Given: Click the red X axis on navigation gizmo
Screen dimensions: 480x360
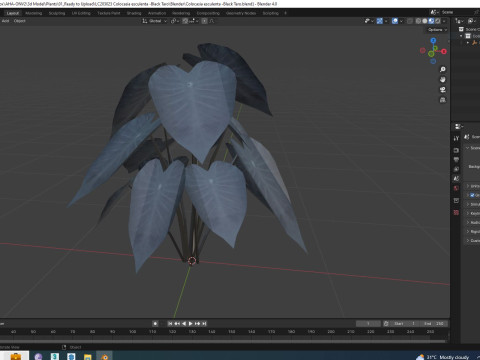Looking at the screenshot, I should 444,51.
